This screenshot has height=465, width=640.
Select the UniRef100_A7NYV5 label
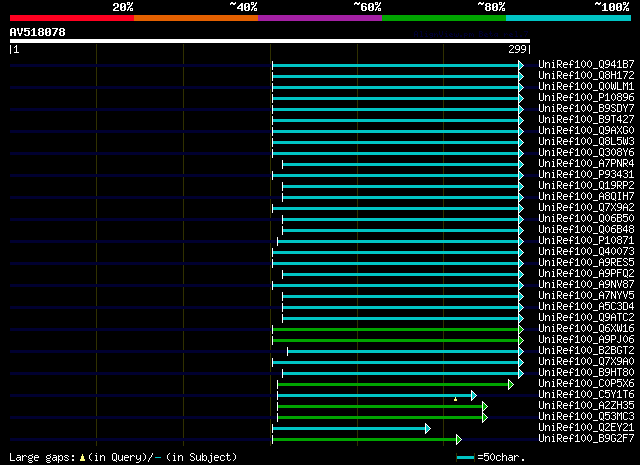586,296
